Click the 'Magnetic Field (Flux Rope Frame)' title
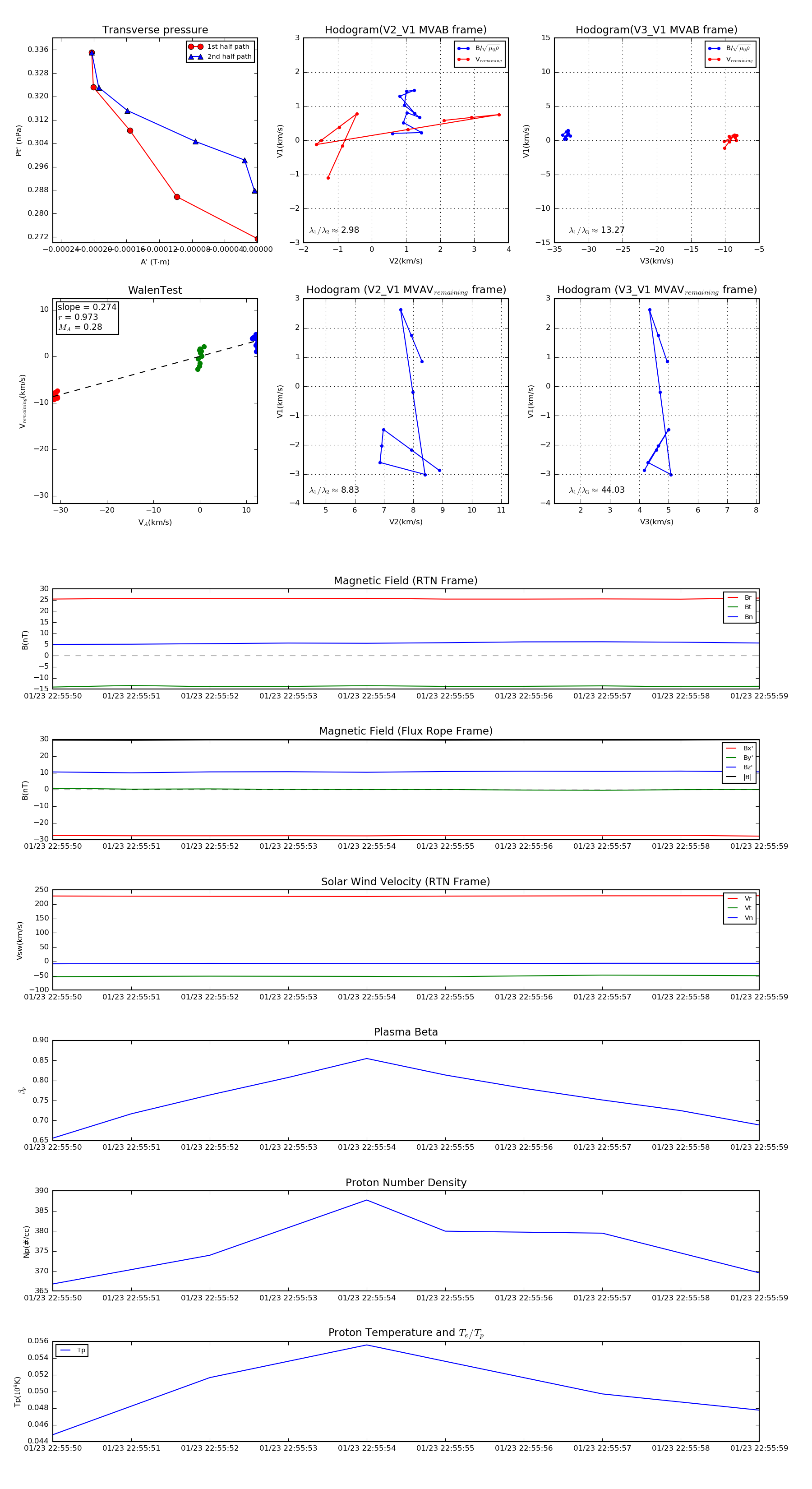812x1489 pixels. [x=406, y=731]
